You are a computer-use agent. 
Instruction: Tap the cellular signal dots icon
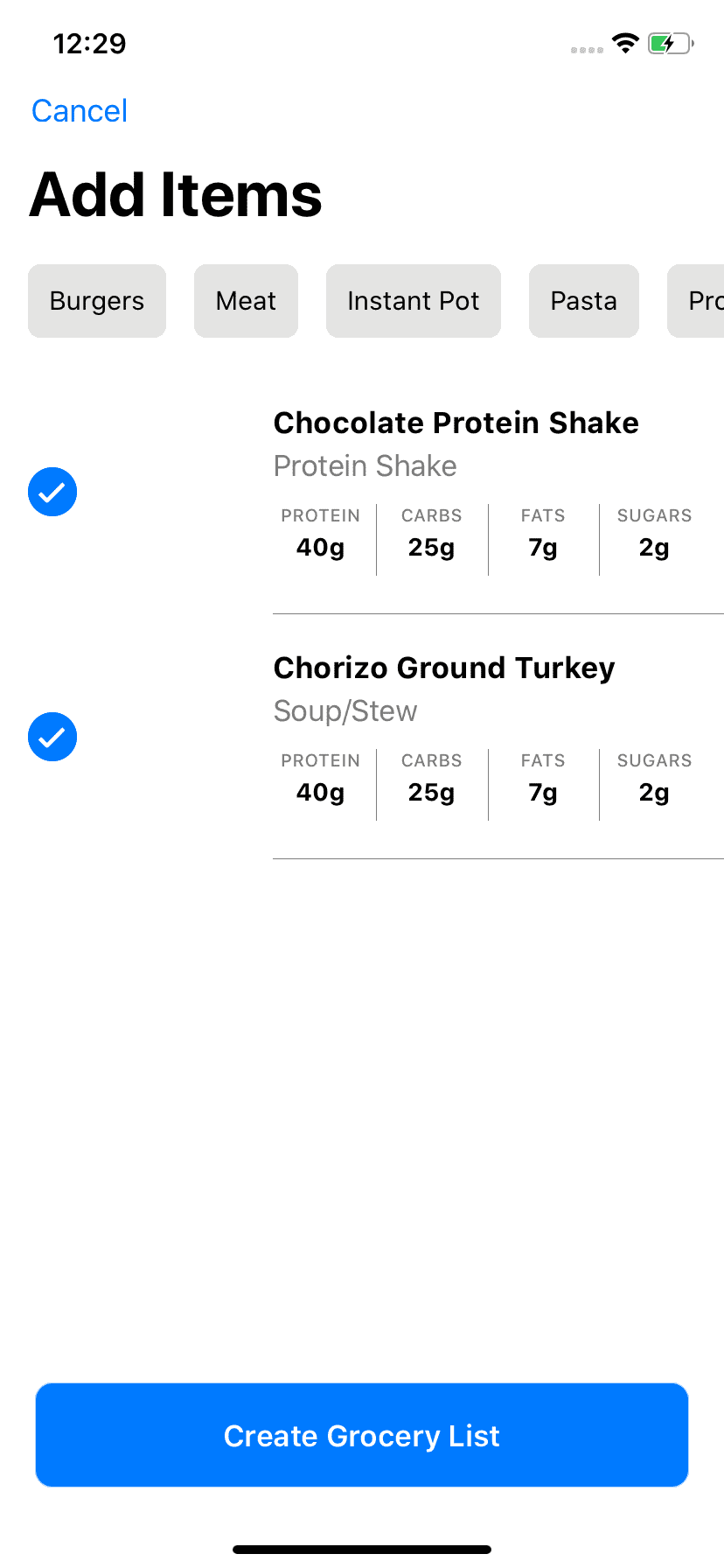coord(587,50)
